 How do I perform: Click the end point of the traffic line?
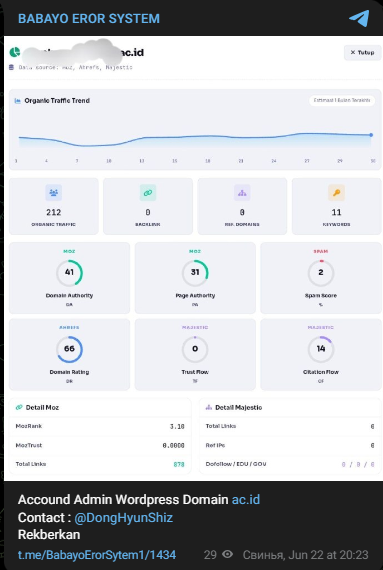click(x=371, y=135)
